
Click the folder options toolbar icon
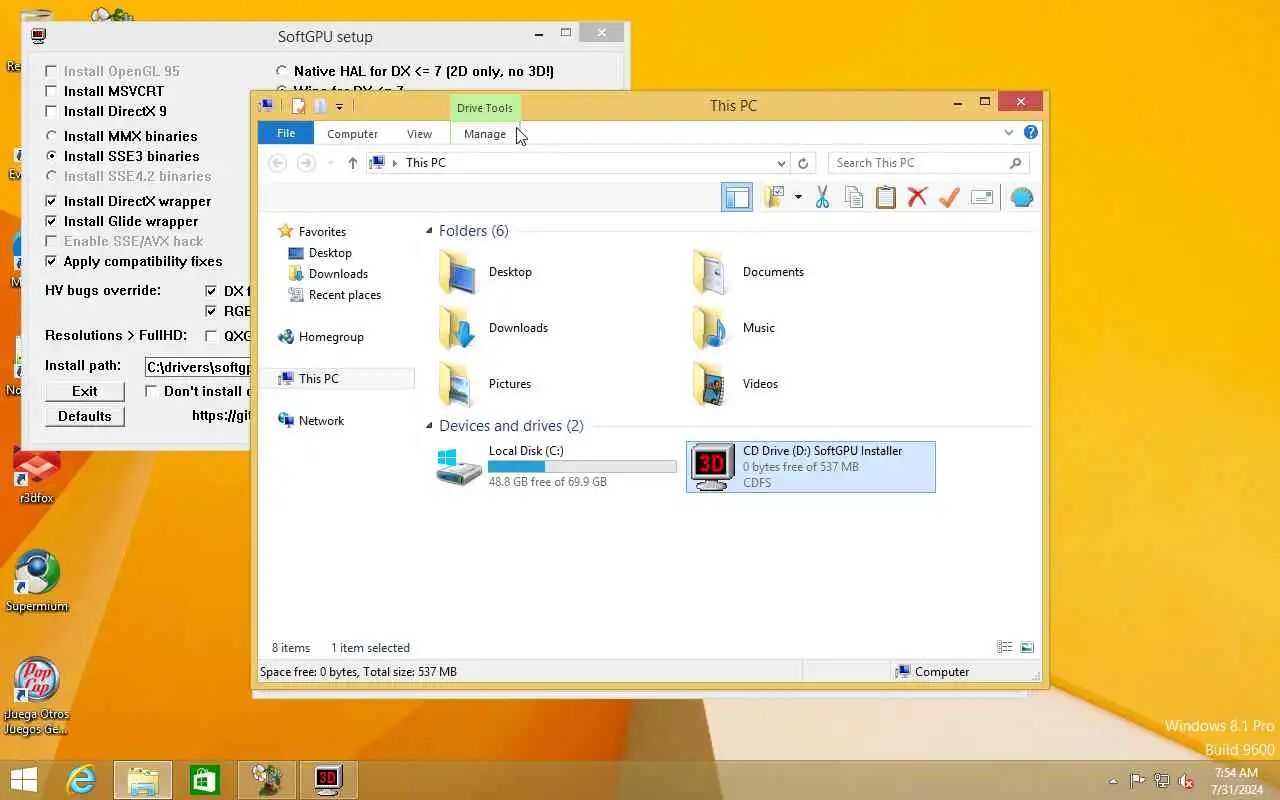pyautogui.click(x=774, y=197)
